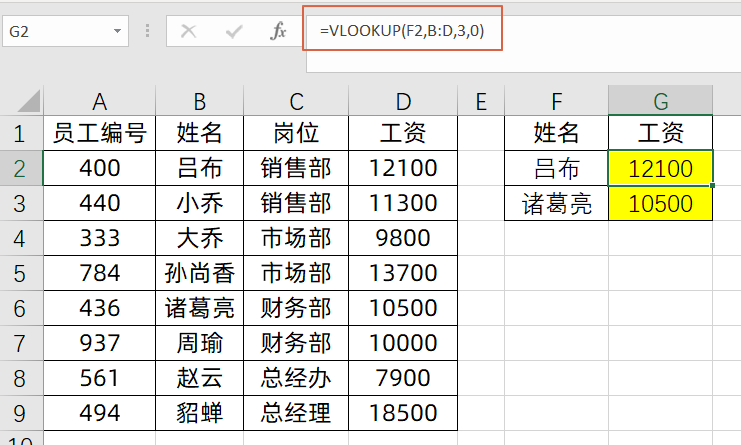Image resolution: width=741 pixels, height=445 pixels.
Task: Select row 4 header
Action: coord(21,238)
